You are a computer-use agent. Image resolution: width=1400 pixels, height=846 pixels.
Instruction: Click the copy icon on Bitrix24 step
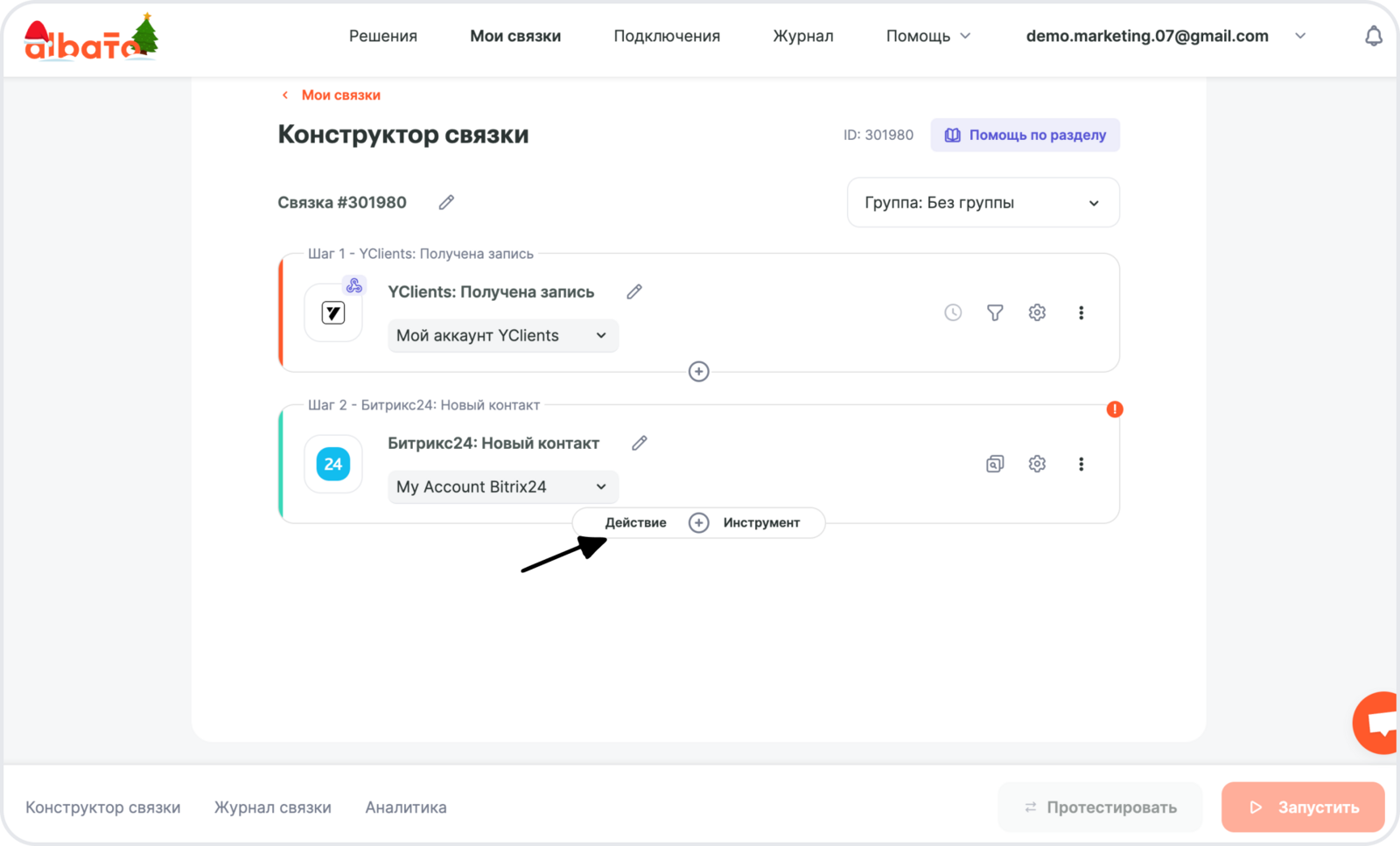pyautogui.click(x=995, y=464)
